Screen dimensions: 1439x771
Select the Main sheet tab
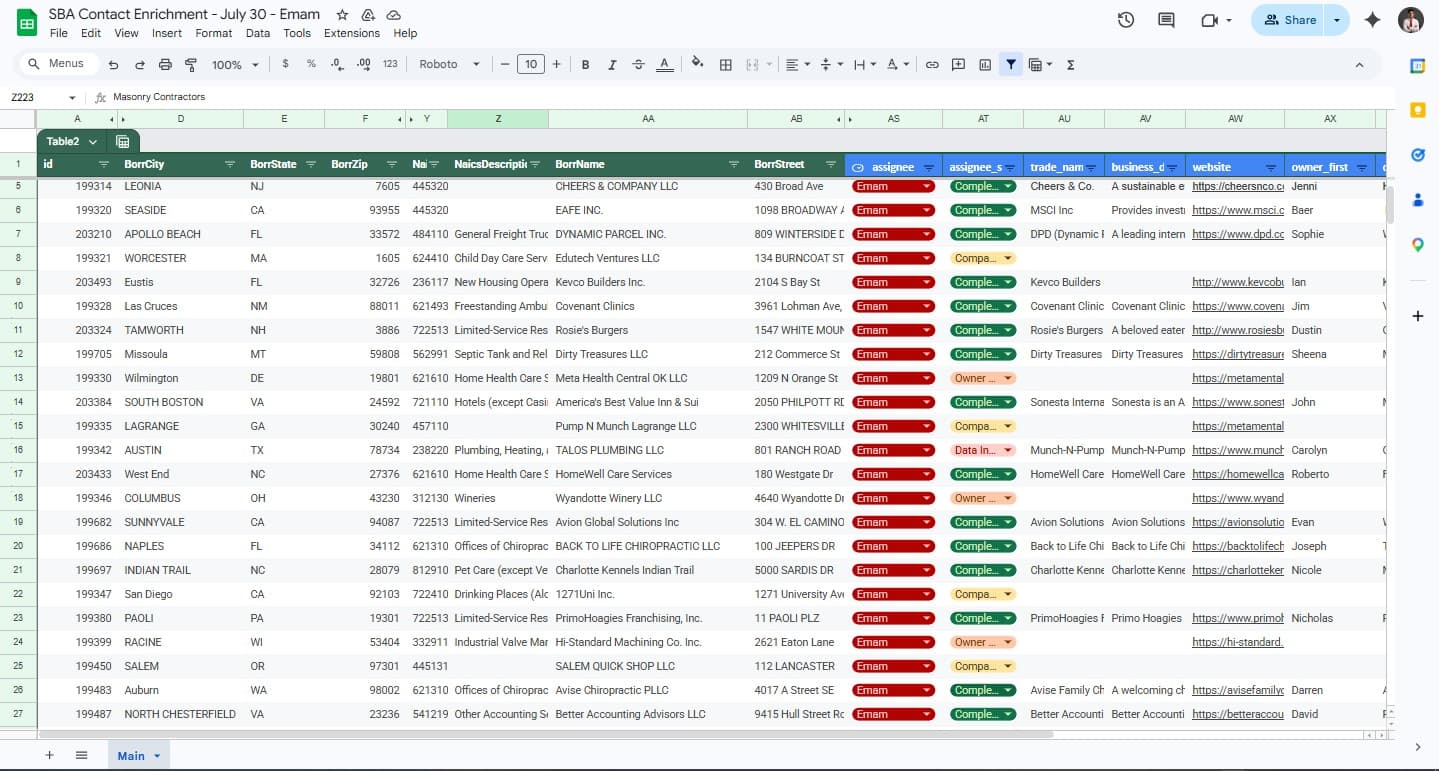(139, 755)
